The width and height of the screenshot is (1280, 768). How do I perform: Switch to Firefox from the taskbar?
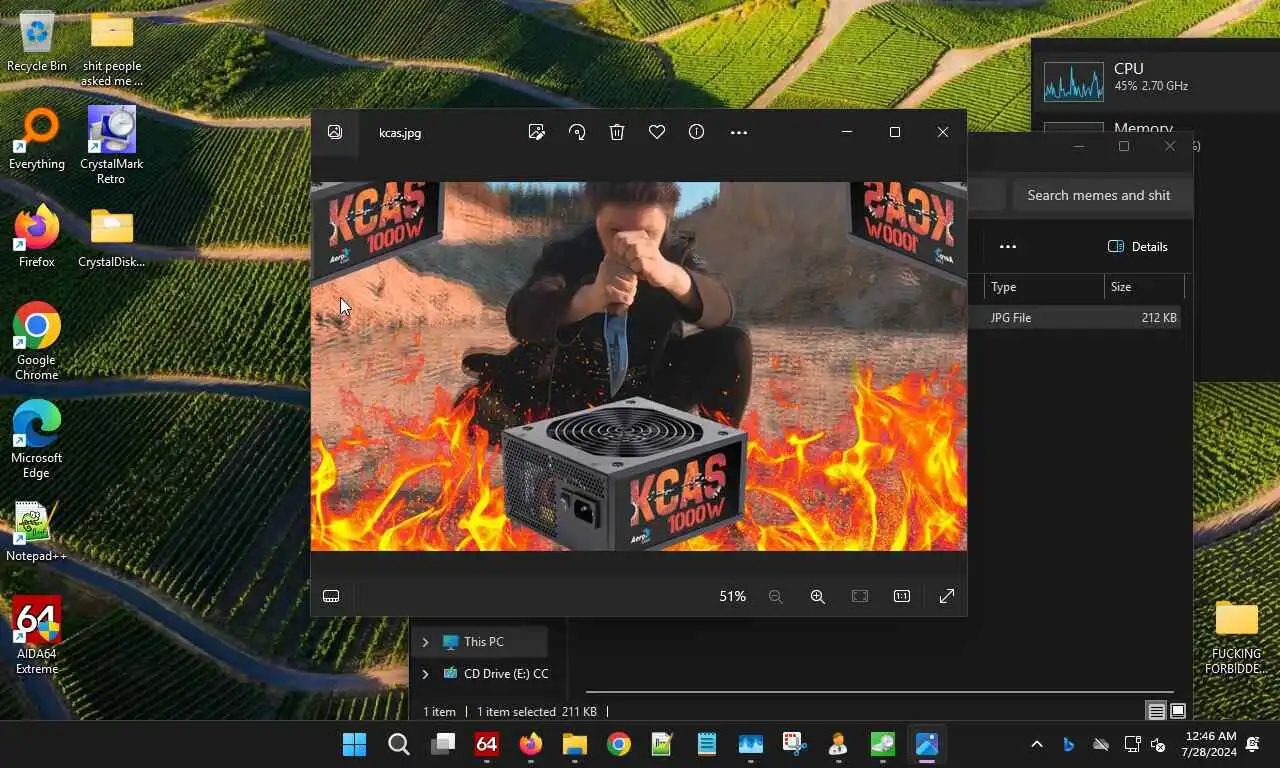[531, 744]
